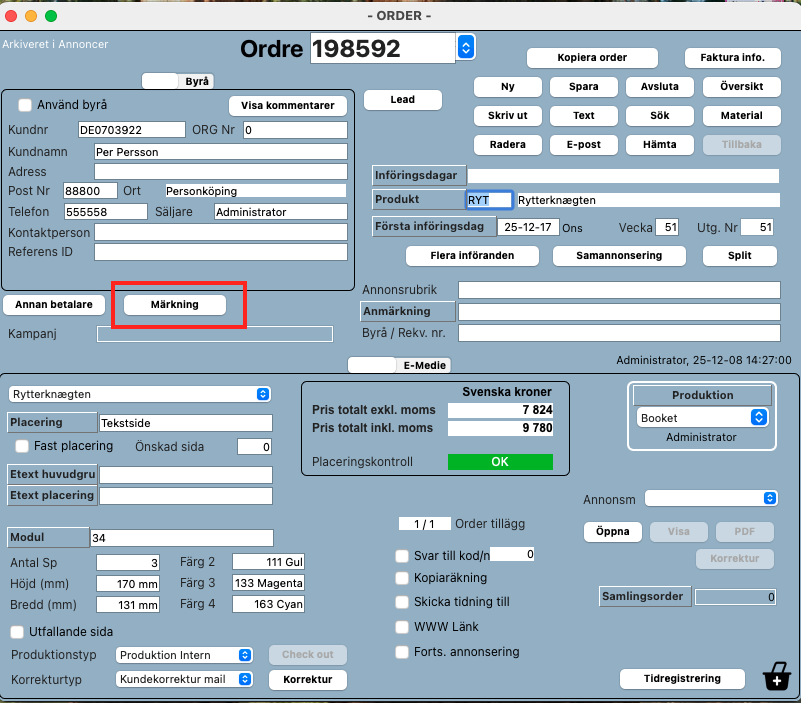
Task: Open the Produktion status dropdown showing Booket
Action: [x=703, y=417]
